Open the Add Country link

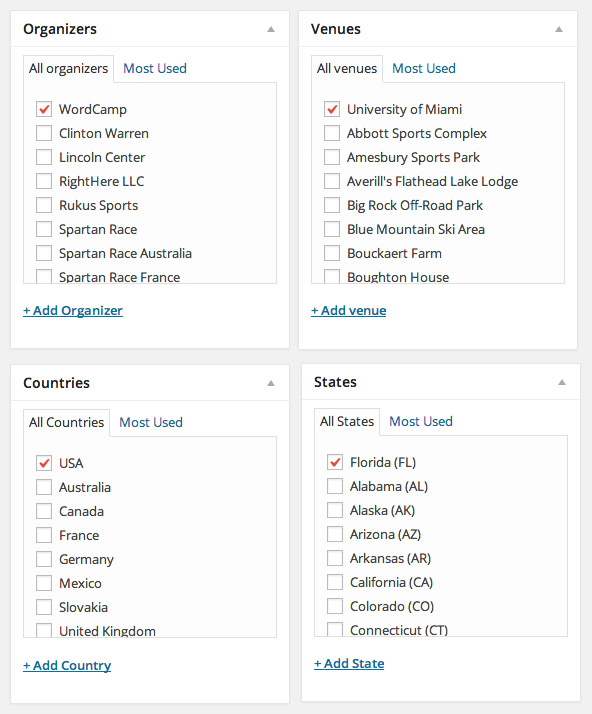(x=67, y=665)
